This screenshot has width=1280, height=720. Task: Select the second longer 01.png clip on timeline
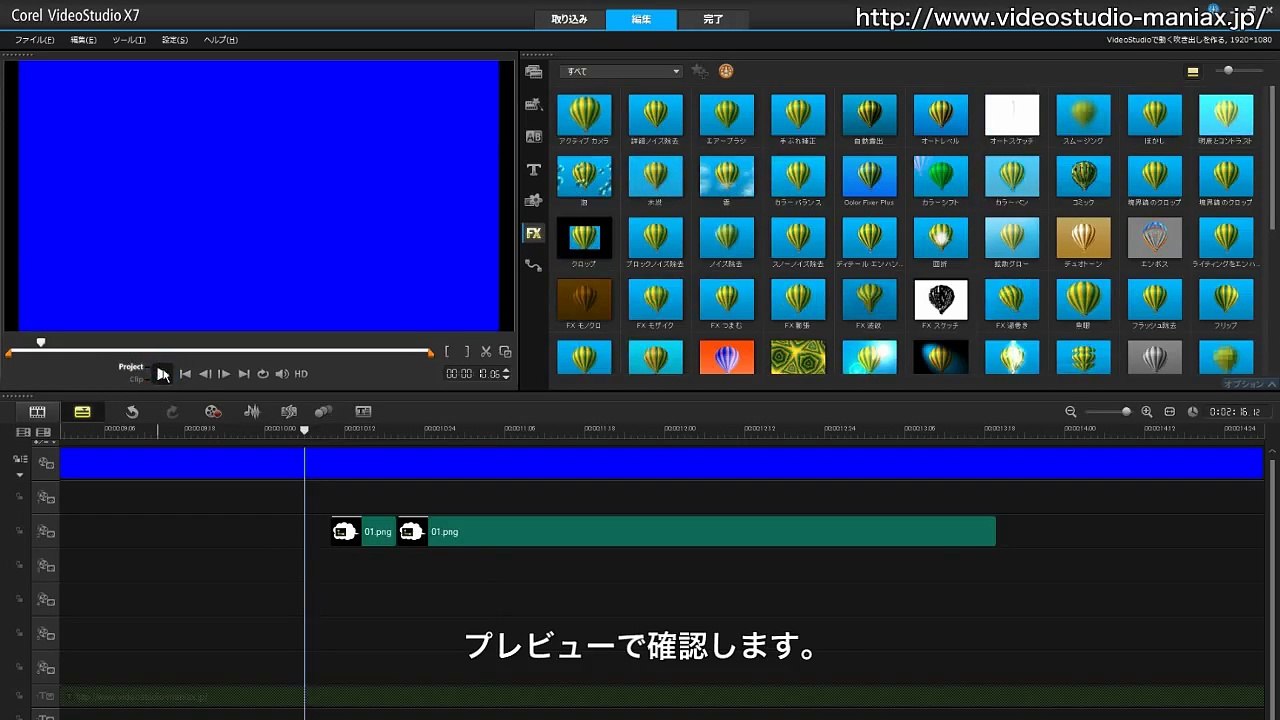click(697, 532)
